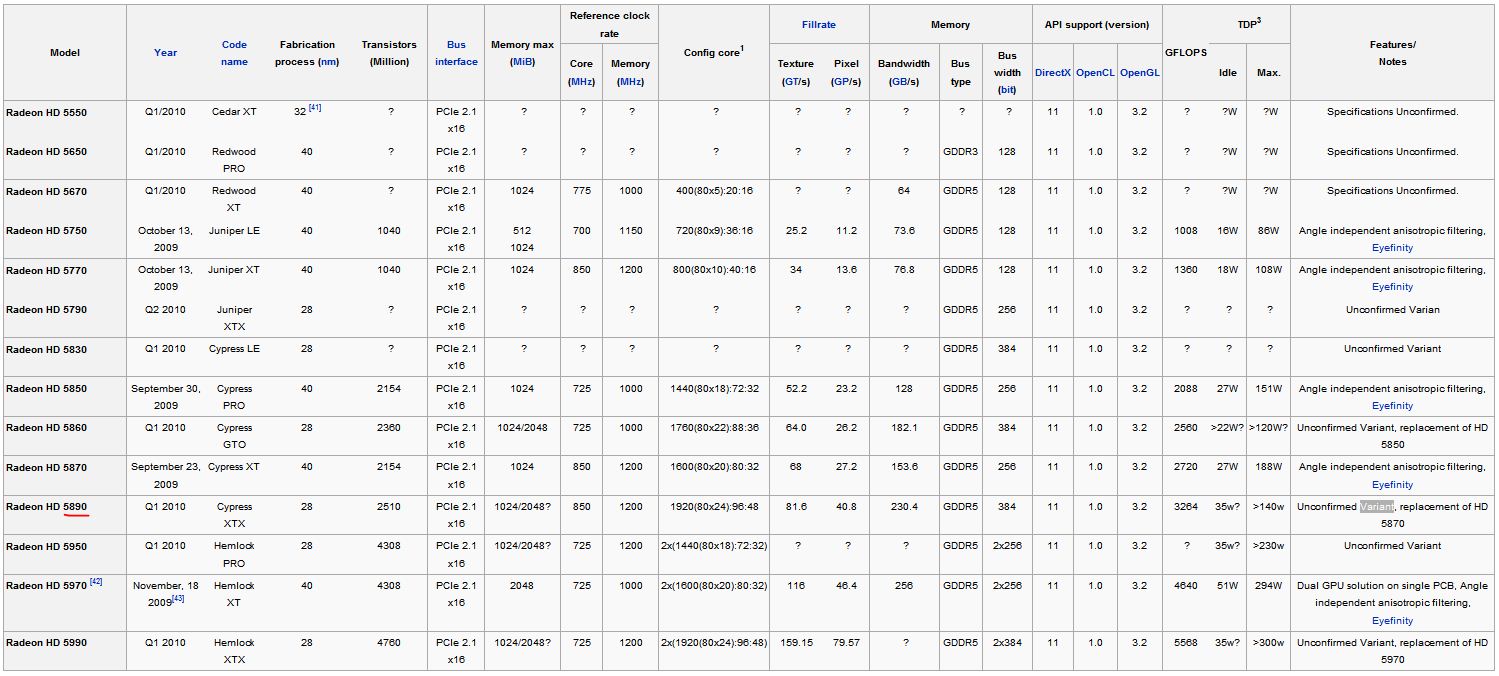
Task: Open footnote 42 next to Radeon HD 5970
Action: tap(96, 581)
